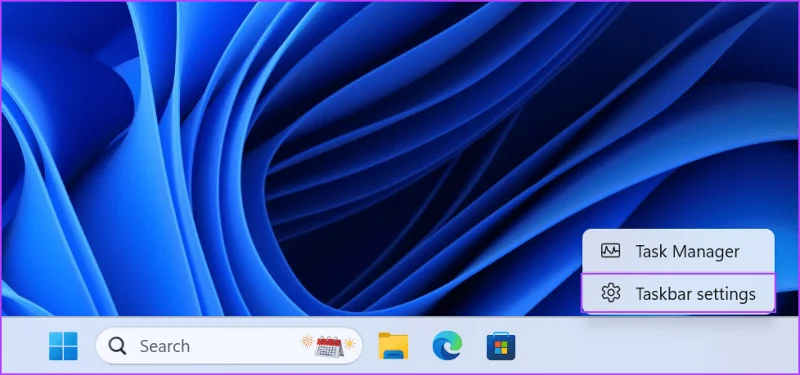This screenshot has height=375, width=800.
Task: Choose Task Manager from the context menu
Action: coord(678,251)
